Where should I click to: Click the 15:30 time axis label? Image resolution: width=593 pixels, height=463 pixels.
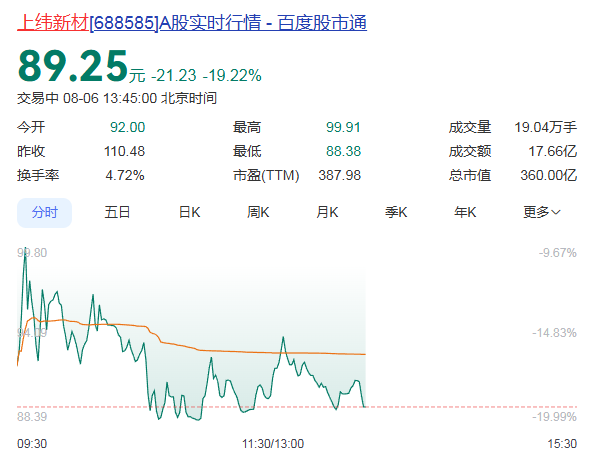[562, 443]
